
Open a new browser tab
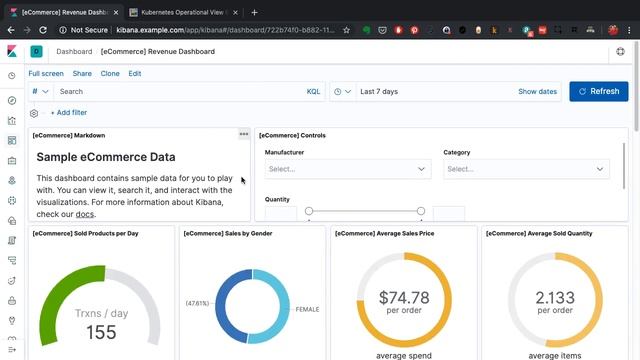click(254, 12)
